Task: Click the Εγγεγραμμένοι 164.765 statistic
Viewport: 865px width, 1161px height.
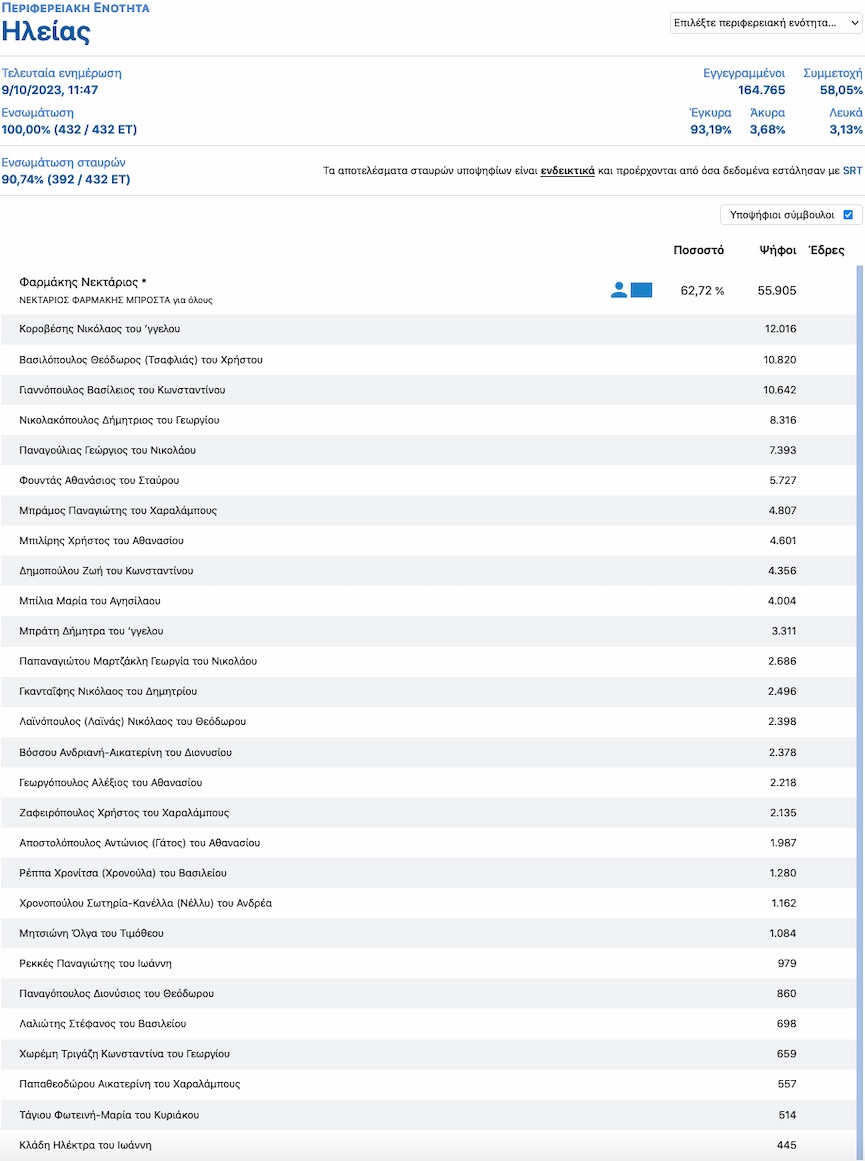Action: (x=744, y=81)
